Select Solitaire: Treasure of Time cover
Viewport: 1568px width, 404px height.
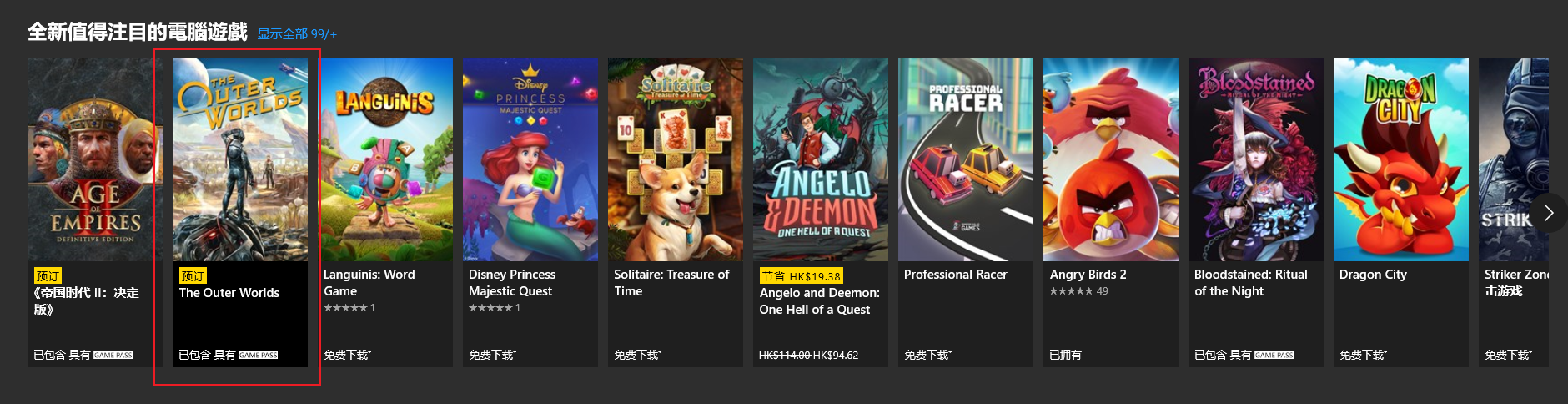point(676,159)
